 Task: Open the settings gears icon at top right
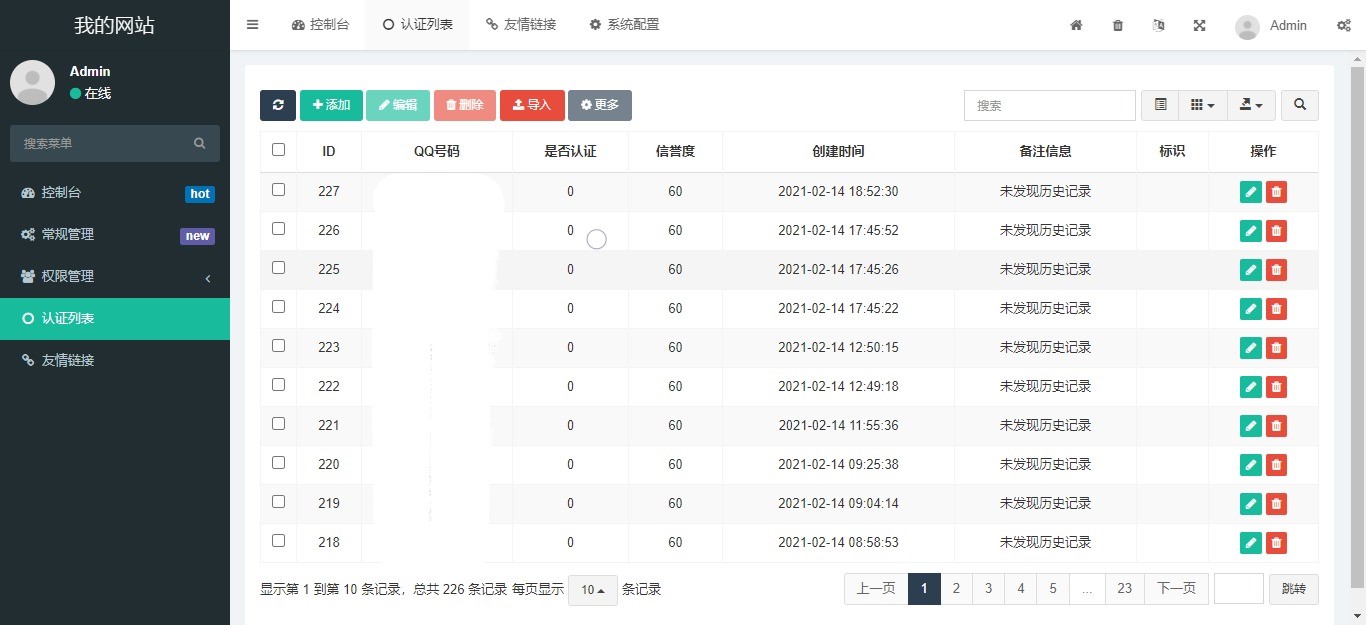[x=1344, y=25]
